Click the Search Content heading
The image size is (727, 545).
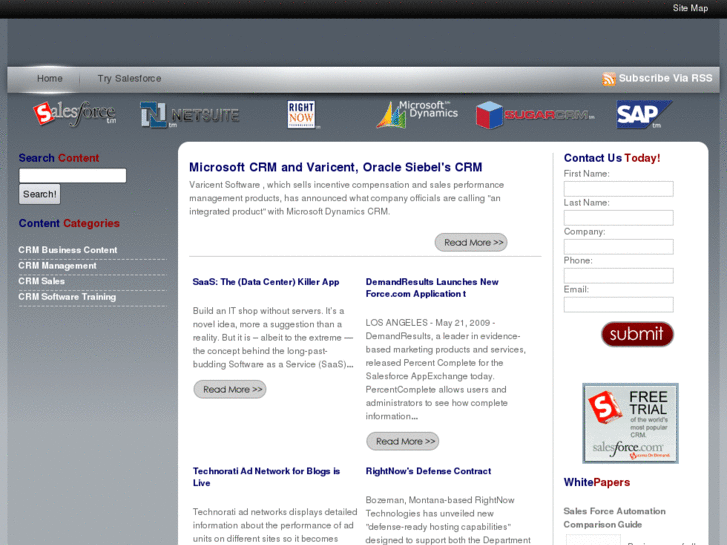click(58, 158)
